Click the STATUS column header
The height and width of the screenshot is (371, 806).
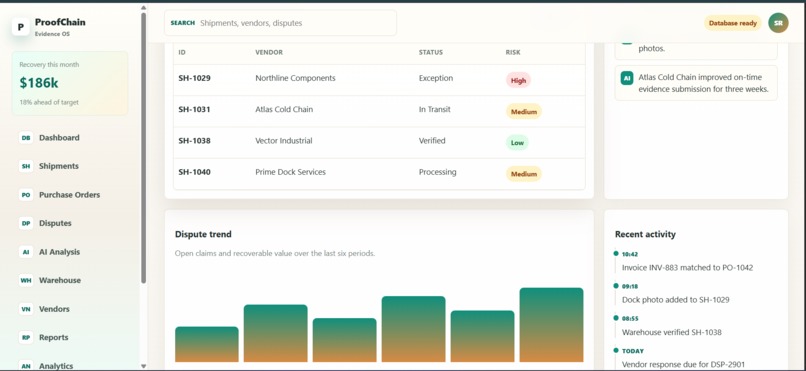431,52
